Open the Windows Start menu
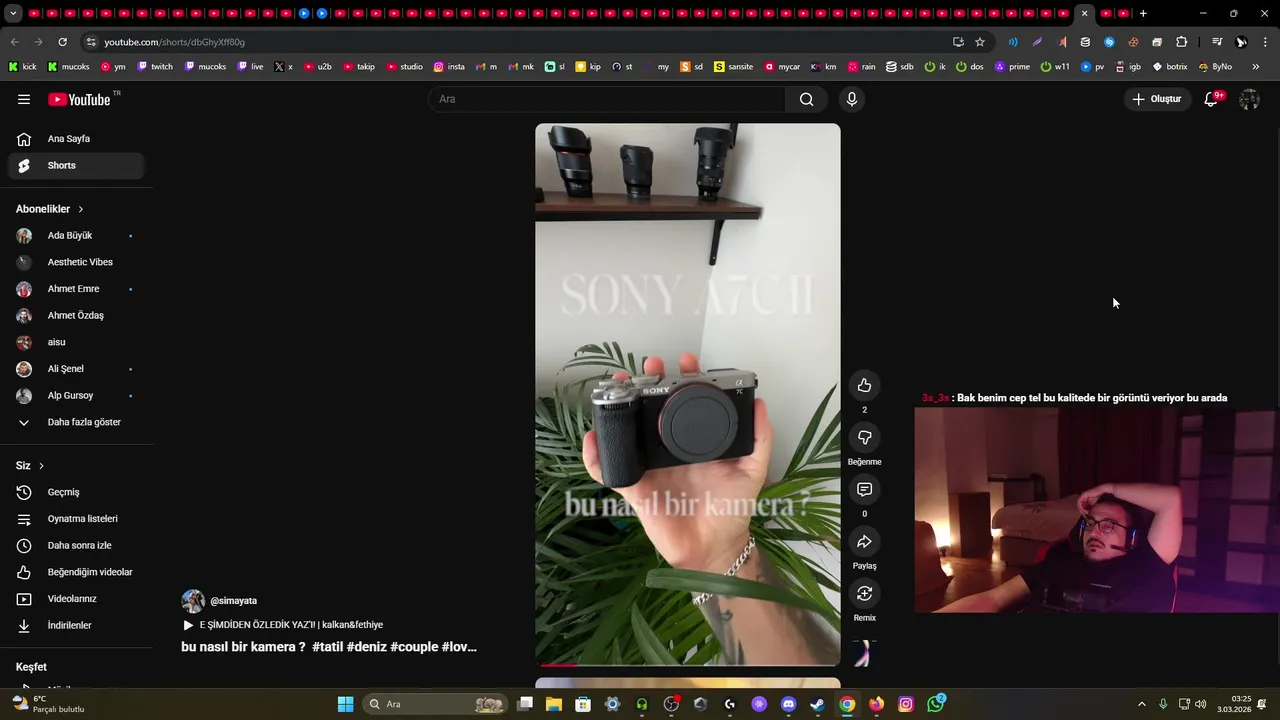This screenshot has height=720, width=1280. point(345,704)
